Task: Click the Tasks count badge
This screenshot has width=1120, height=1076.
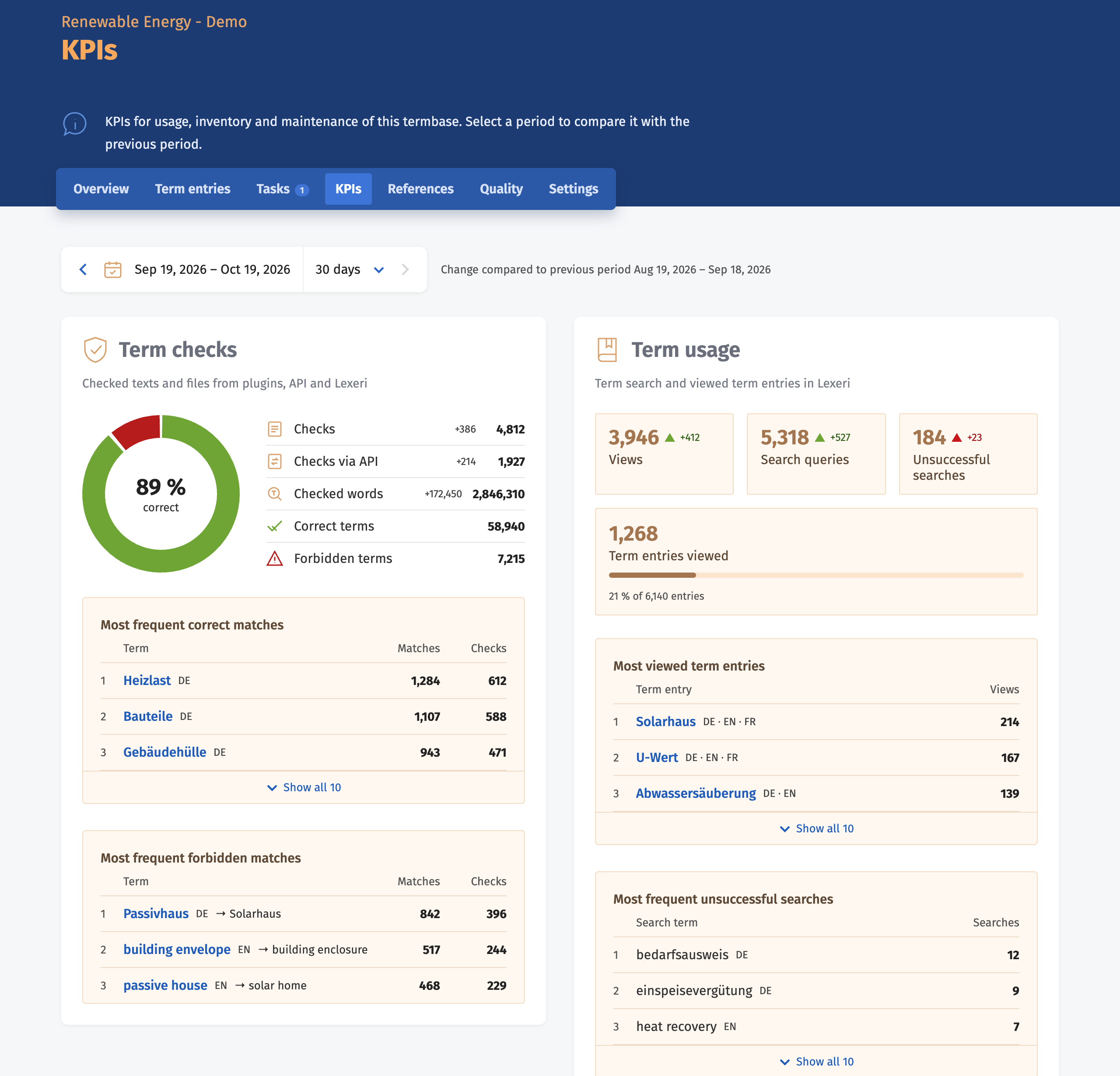Action: pos(302,190)
